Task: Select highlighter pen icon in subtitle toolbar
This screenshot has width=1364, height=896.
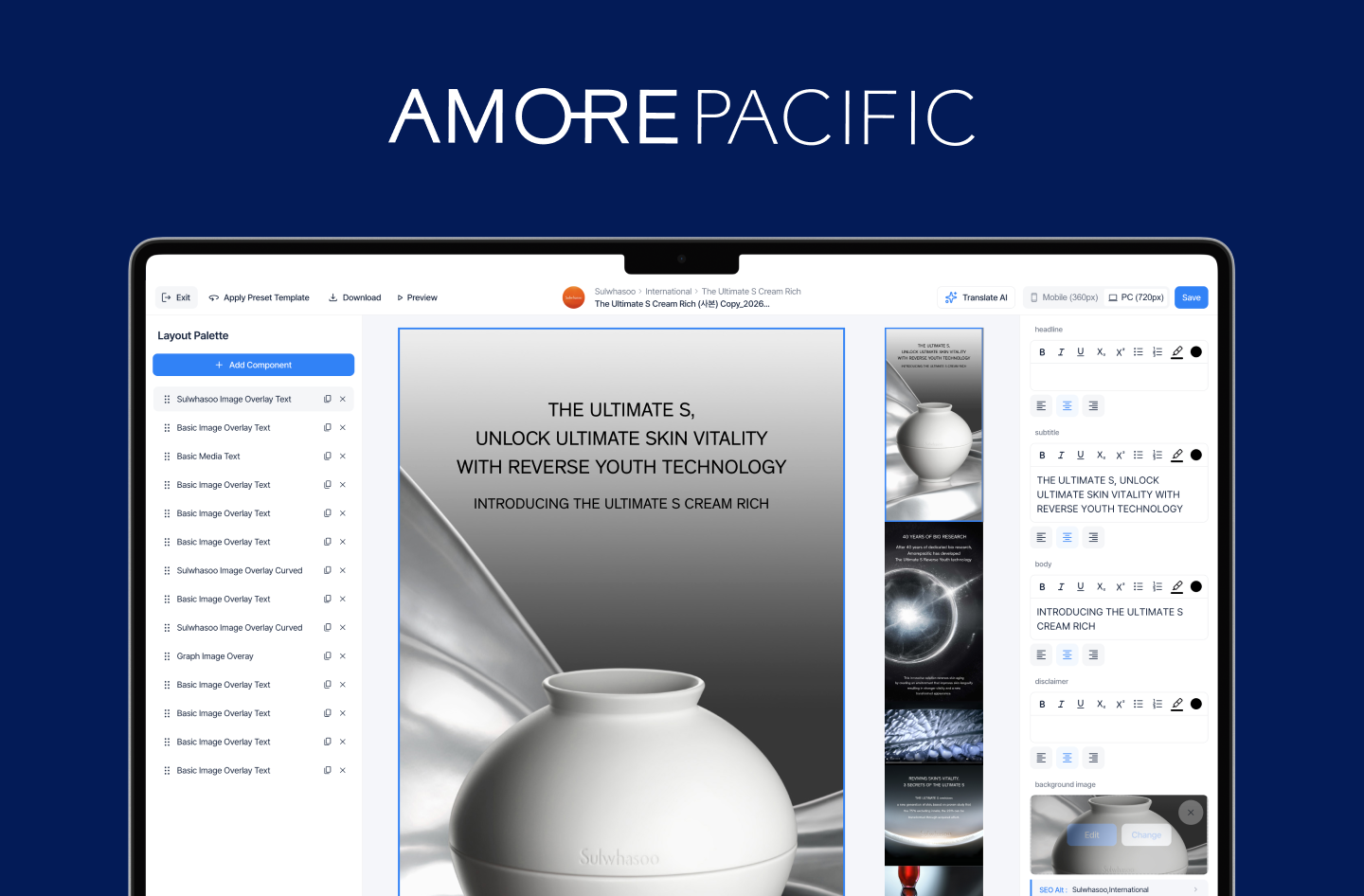Action: (x=1176, y=456)
